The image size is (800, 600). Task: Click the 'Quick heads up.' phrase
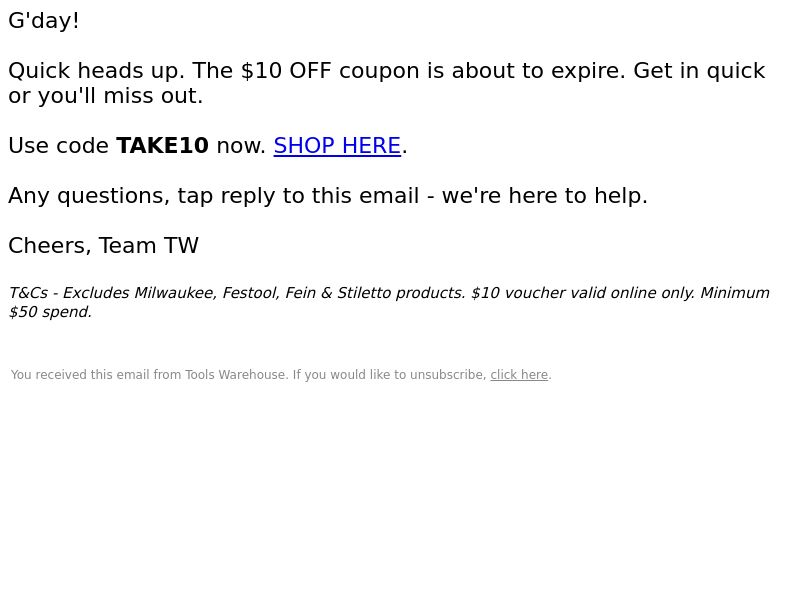[x=96, y=71]
